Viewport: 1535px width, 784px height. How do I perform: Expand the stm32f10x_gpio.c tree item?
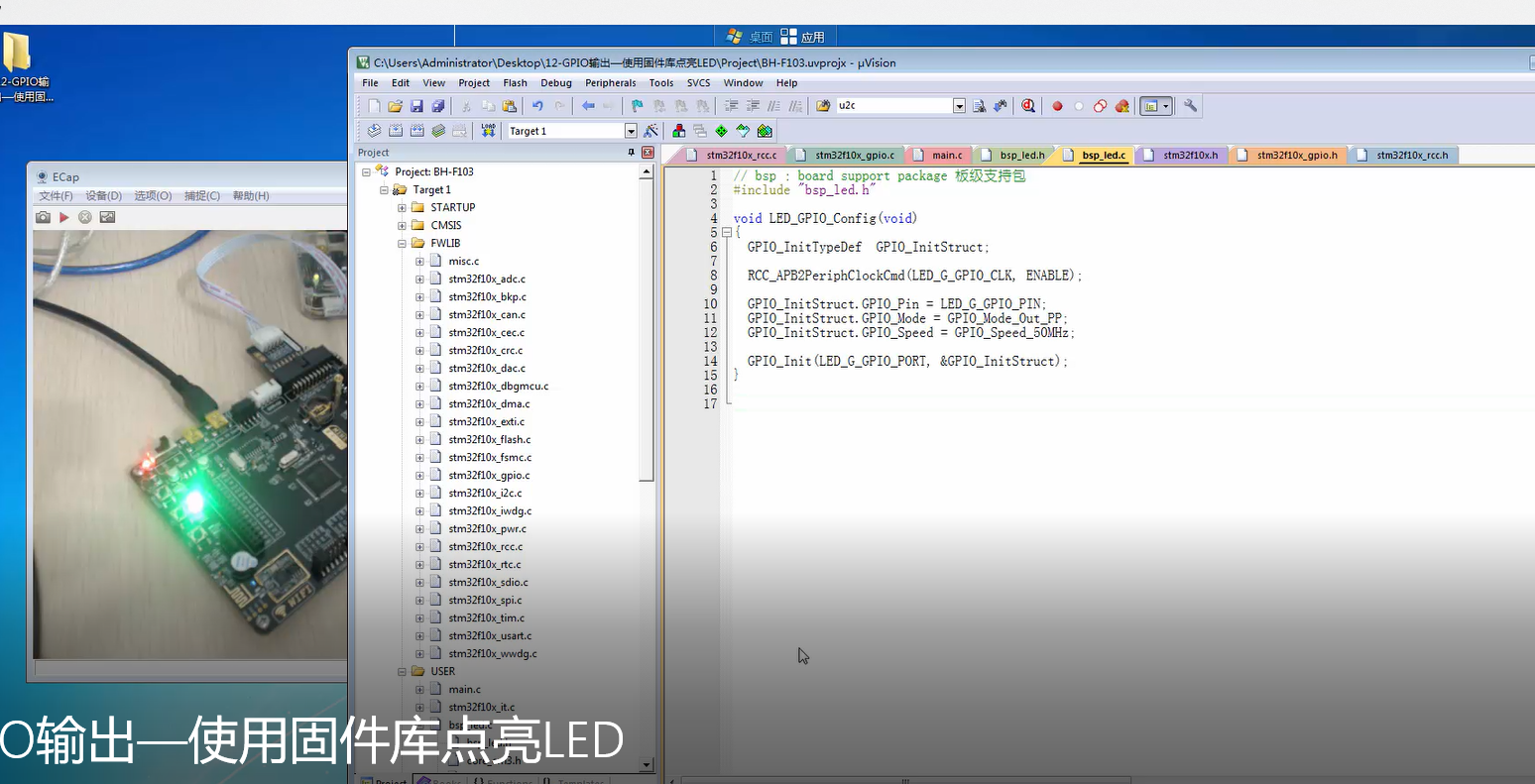tap(419, 475)
